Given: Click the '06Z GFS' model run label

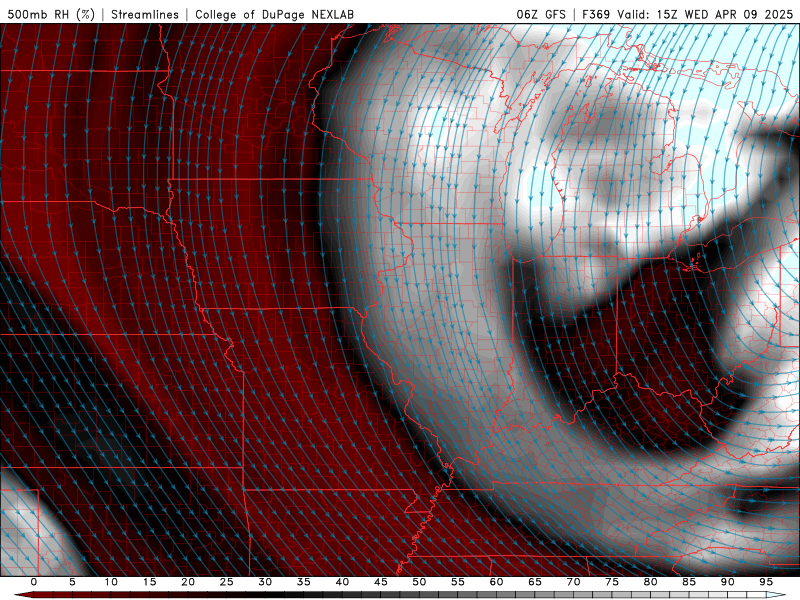Looking at the screenshot, I should [541, 14].
